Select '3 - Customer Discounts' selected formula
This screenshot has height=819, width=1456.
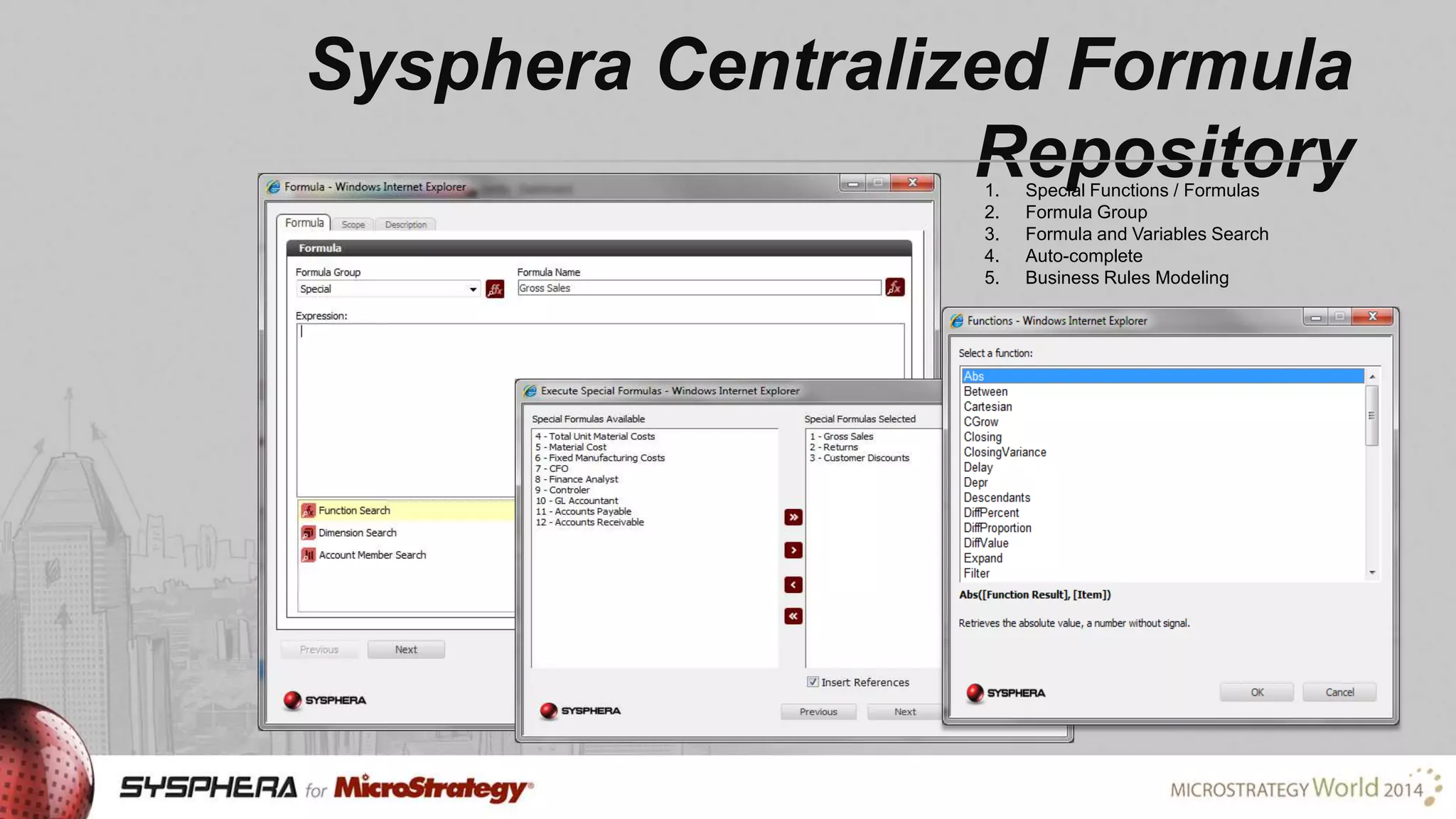(860, 458)
